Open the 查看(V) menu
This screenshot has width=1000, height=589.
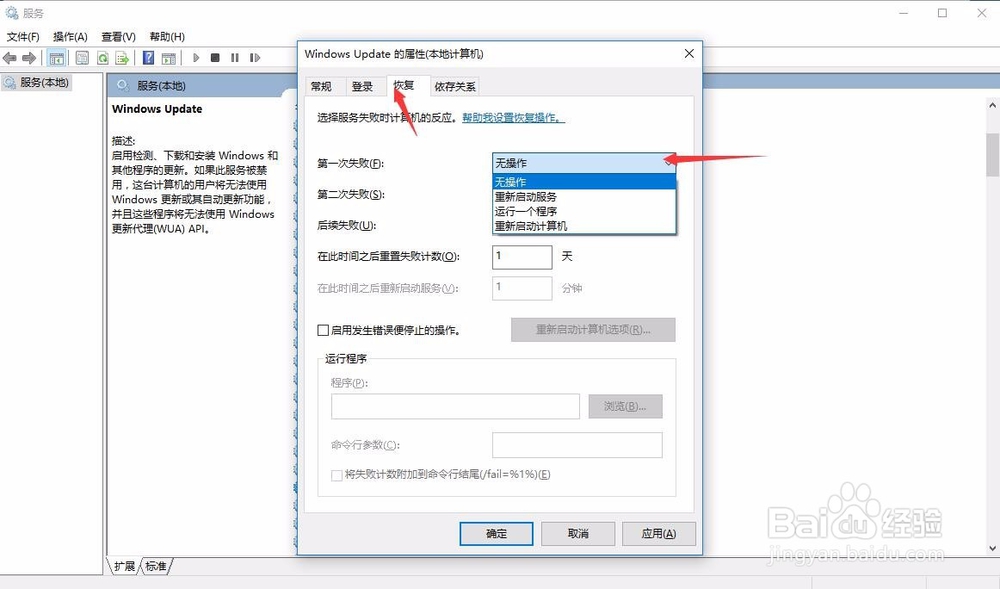point(119,36)
